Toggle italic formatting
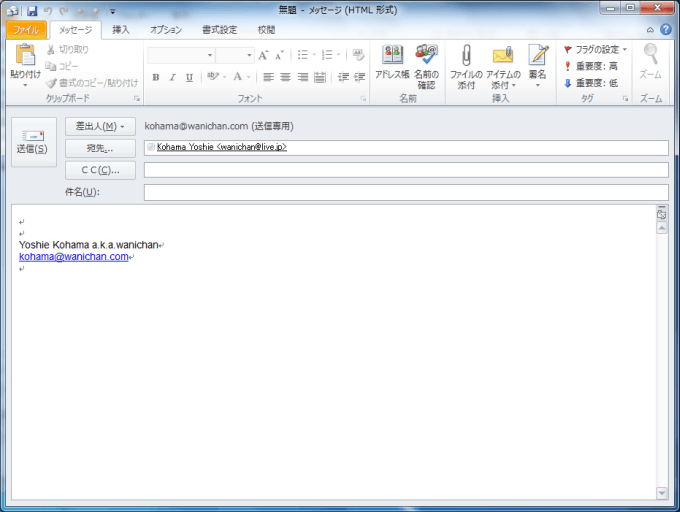 [x=173, y=77]
